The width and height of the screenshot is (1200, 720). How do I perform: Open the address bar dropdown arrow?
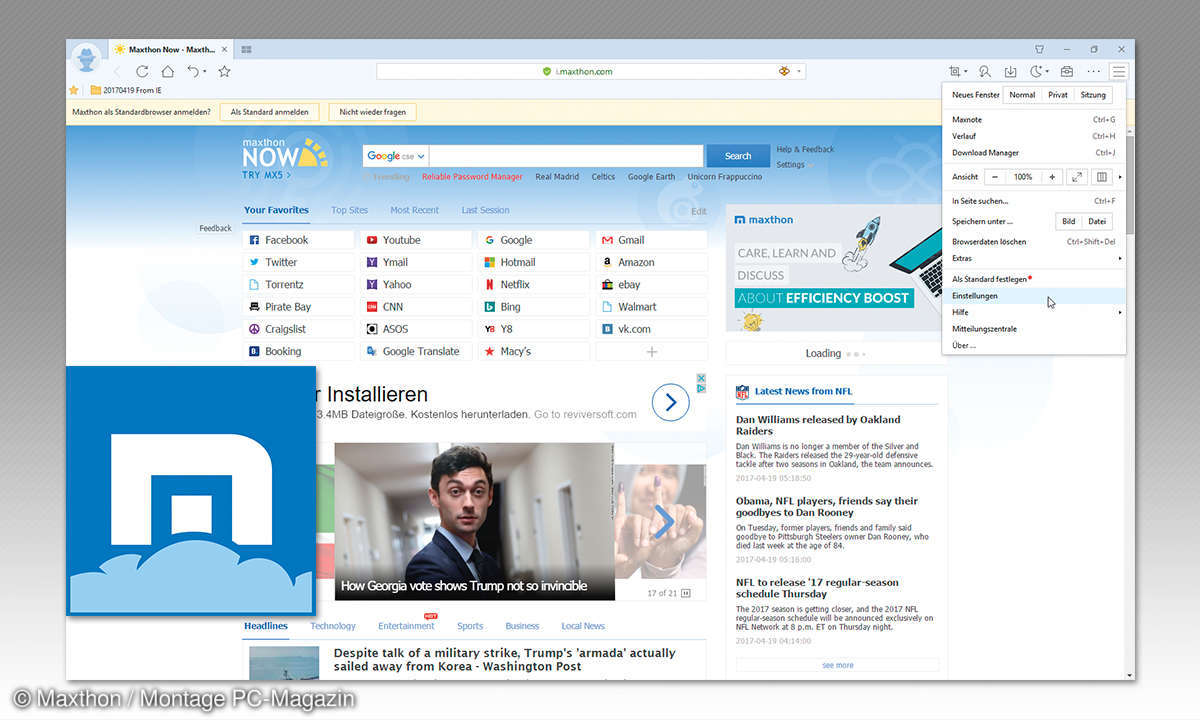[x=800, y=71]
